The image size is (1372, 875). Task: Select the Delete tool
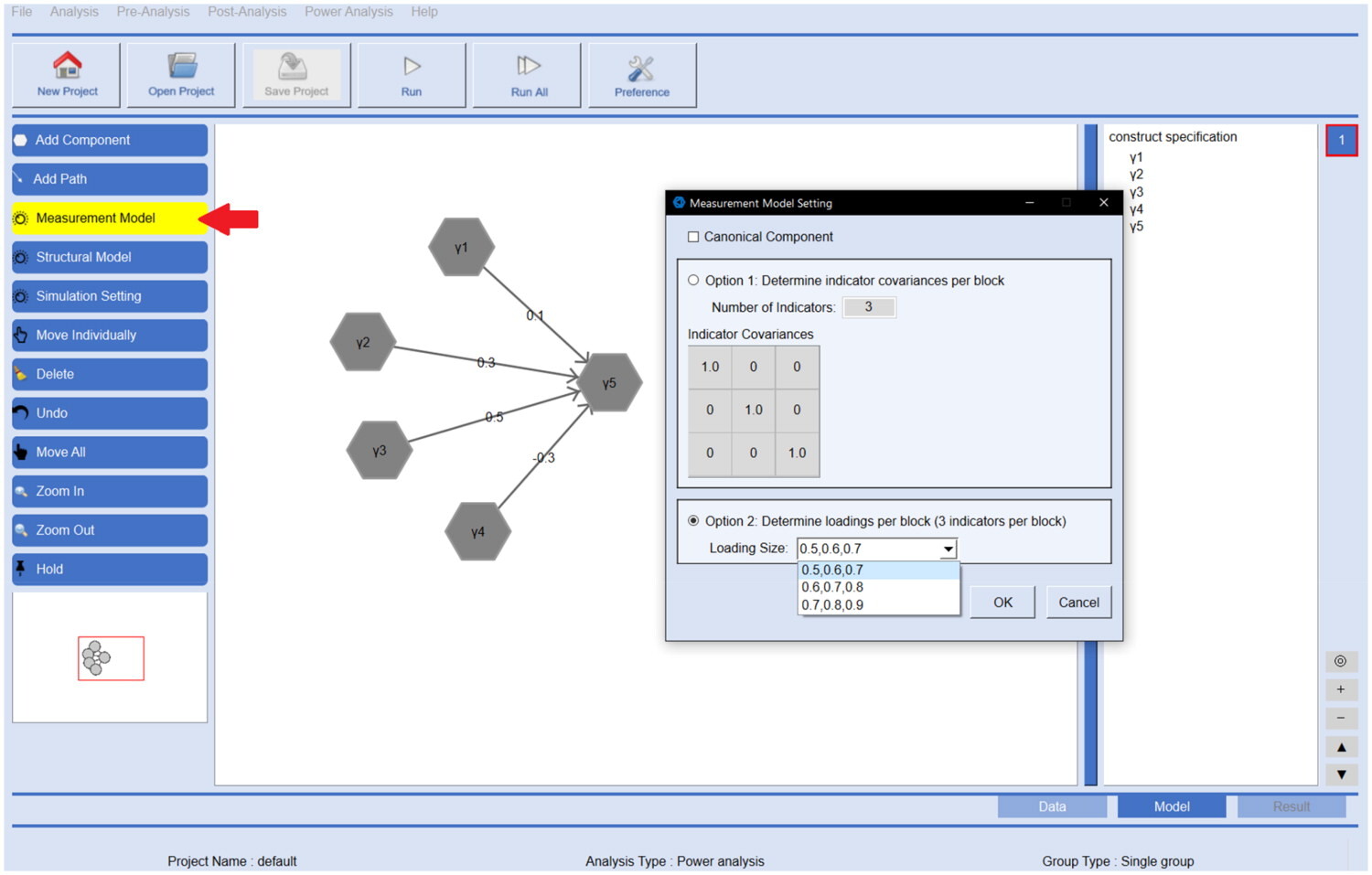coord(110,374)
